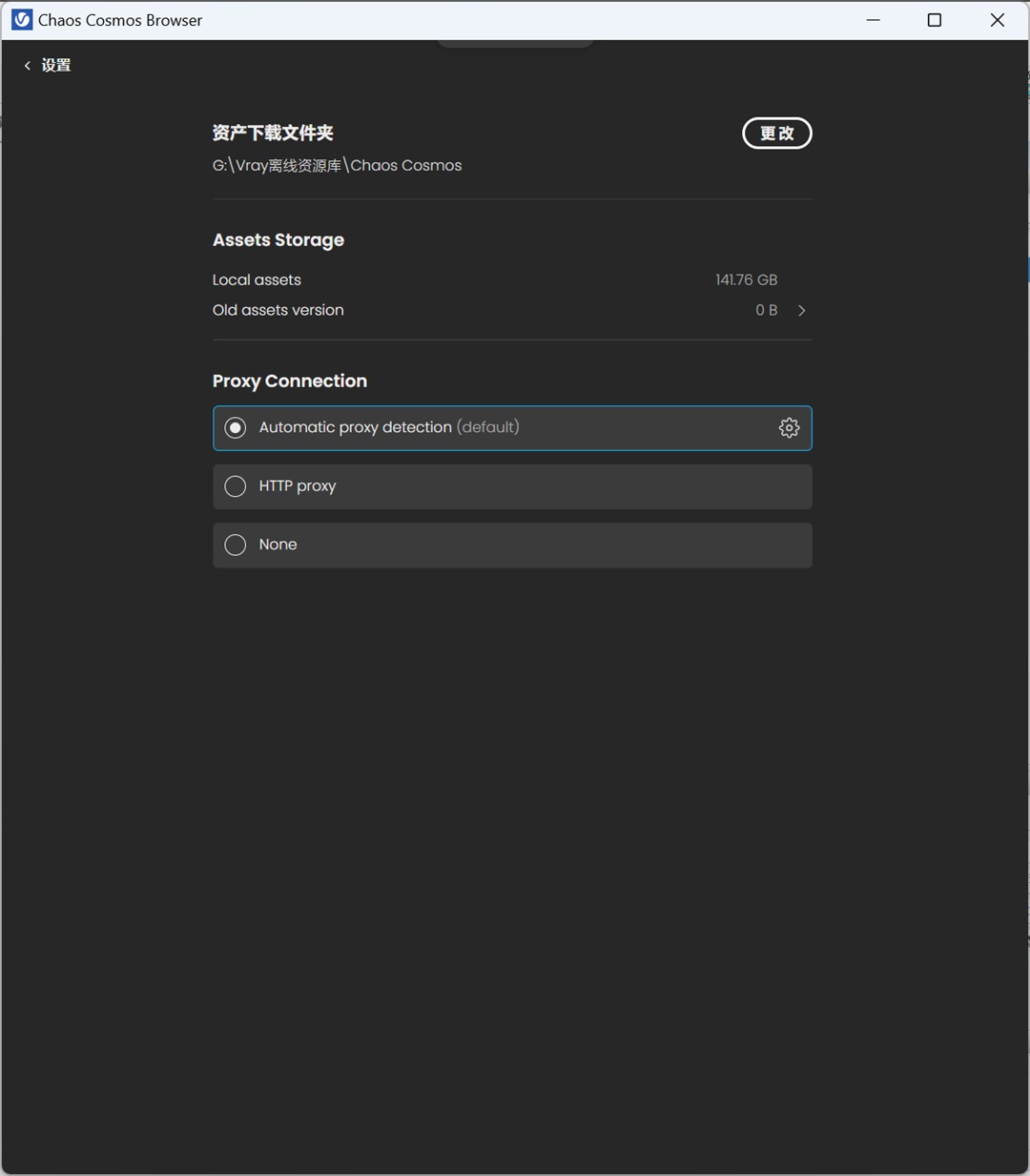Expand Old assets version chevron
Image resolution: width=1030 pixels, height=1176 pixels.
[x=802, y=310]
